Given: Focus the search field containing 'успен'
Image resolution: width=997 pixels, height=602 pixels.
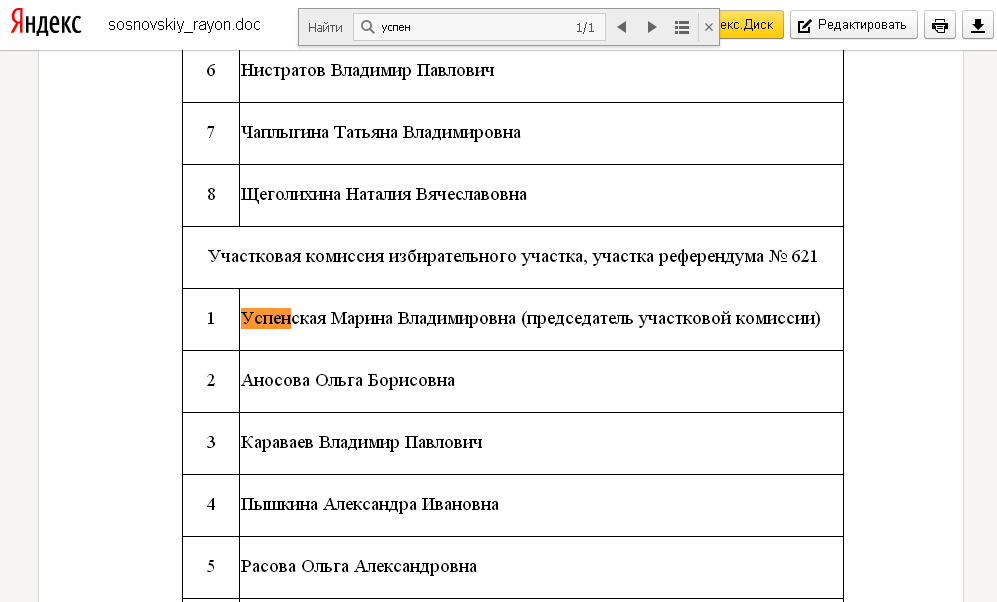Looking at the screenshot, I should [x=479, y=27].
